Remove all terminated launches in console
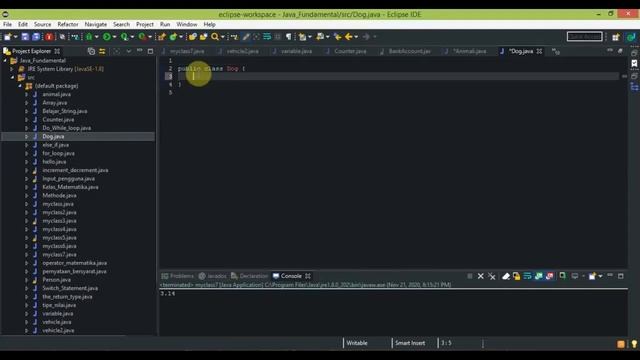The height and width of the screenshot is (360, 640). [492, 276]
